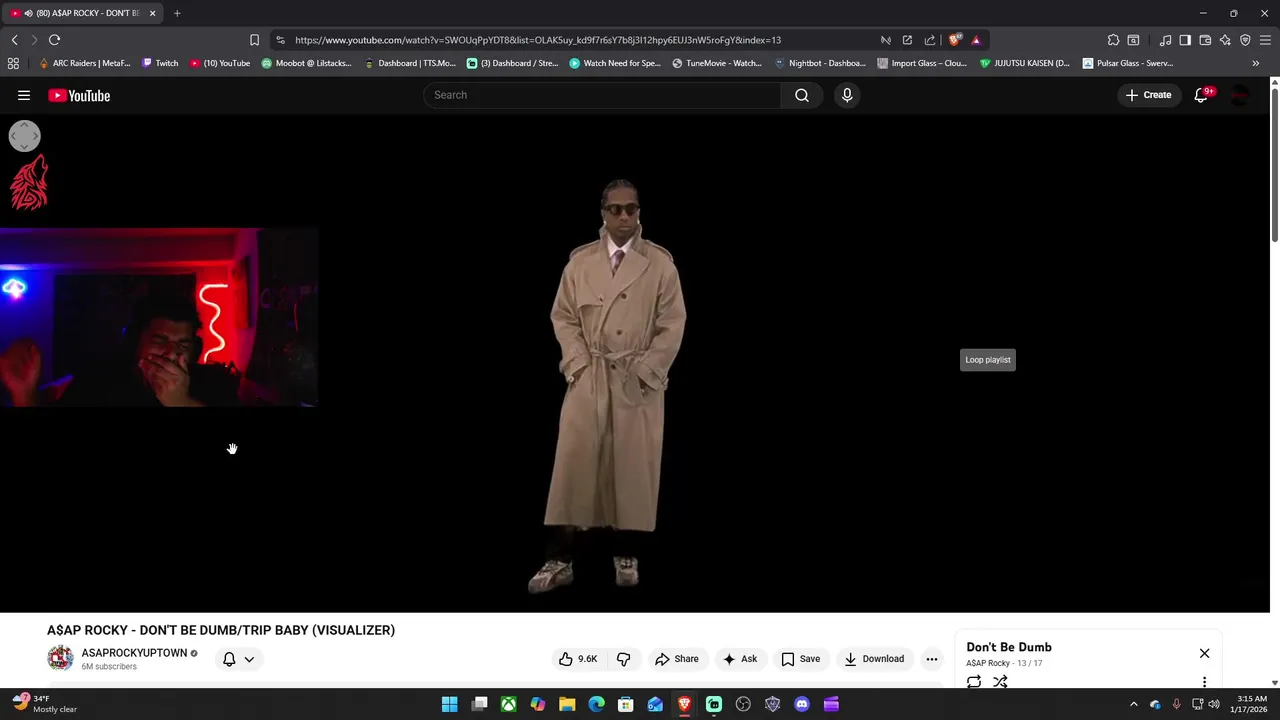Open the Brave playlist music note icon

click(1165, 40)
